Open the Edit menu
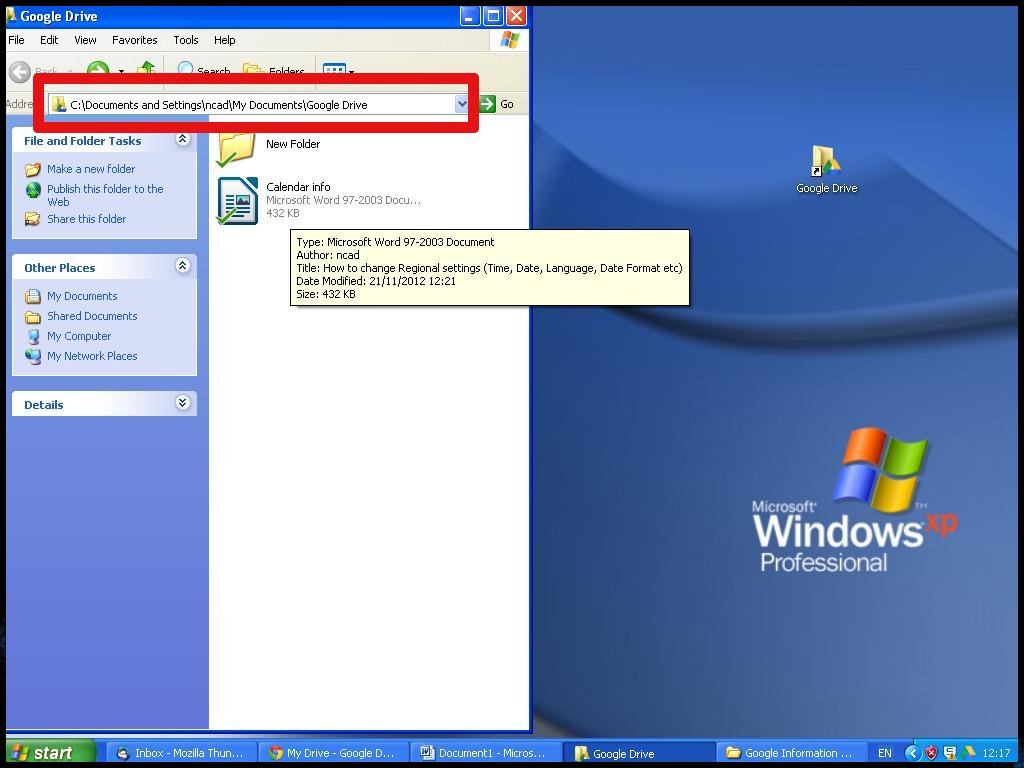This screenshot has height=768, width=1024. coord(49,40)
